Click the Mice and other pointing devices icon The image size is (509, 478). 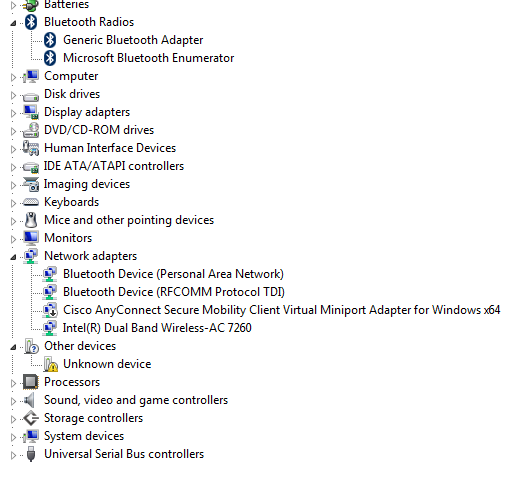click(x=31, y=220)
